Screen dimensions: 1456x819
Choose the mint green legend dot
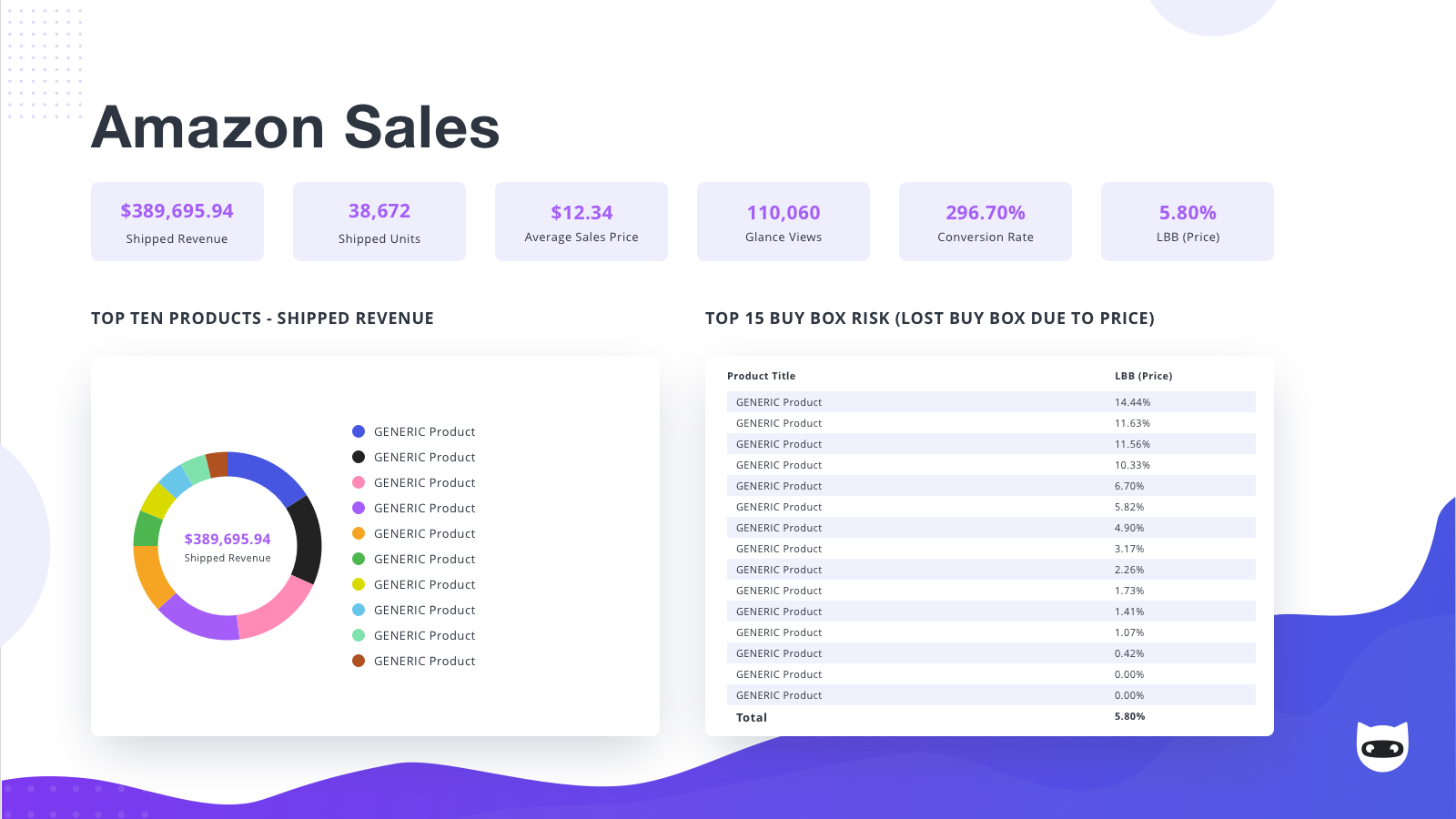[x=359, y=635]
